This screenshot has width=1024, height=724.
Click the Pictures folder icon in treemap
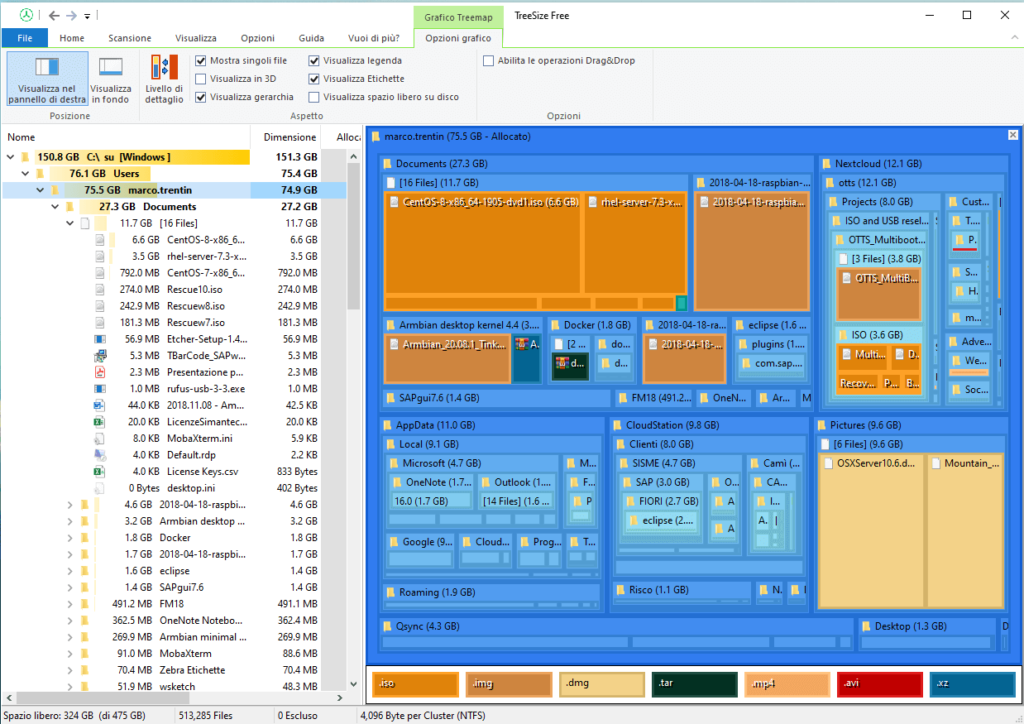coord(822,425)
